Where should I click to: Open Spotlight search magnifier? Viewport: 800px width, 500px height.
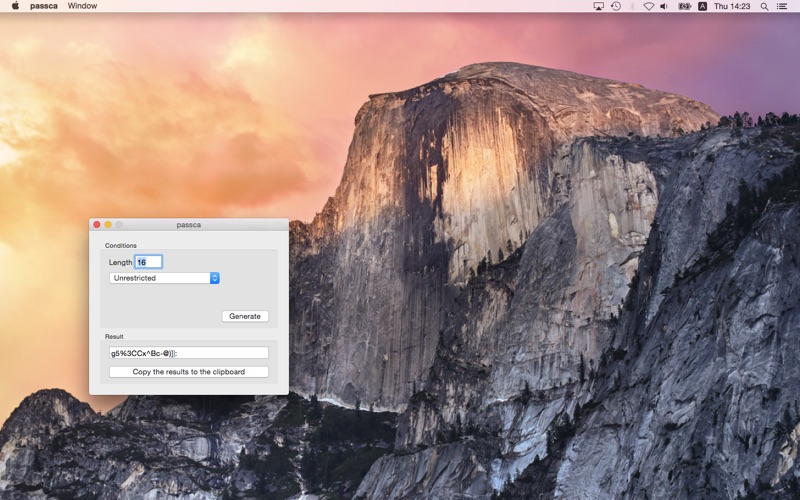[x=764, y=6]
